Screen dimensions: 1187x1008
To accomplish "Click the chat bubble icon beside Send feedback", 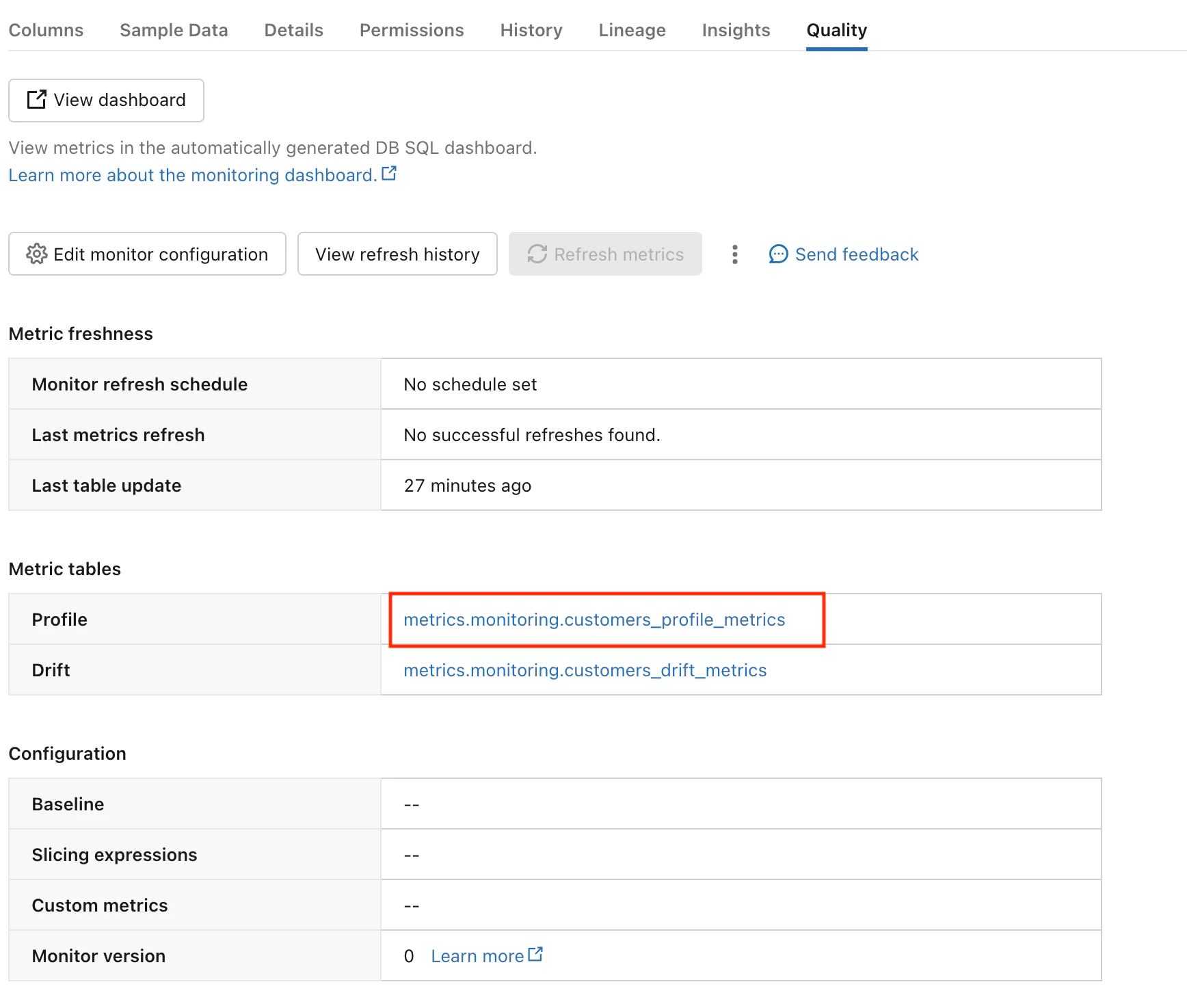I will pyautogui.click(x=779, y=254).
